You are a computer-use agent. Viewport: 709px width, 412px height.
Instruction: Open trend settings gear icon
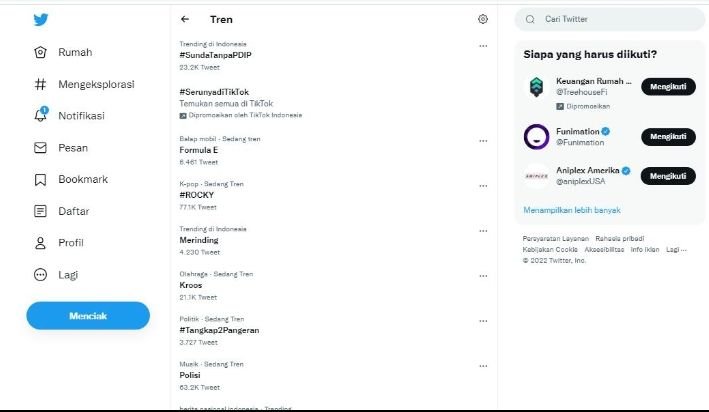tap(483, 19)
